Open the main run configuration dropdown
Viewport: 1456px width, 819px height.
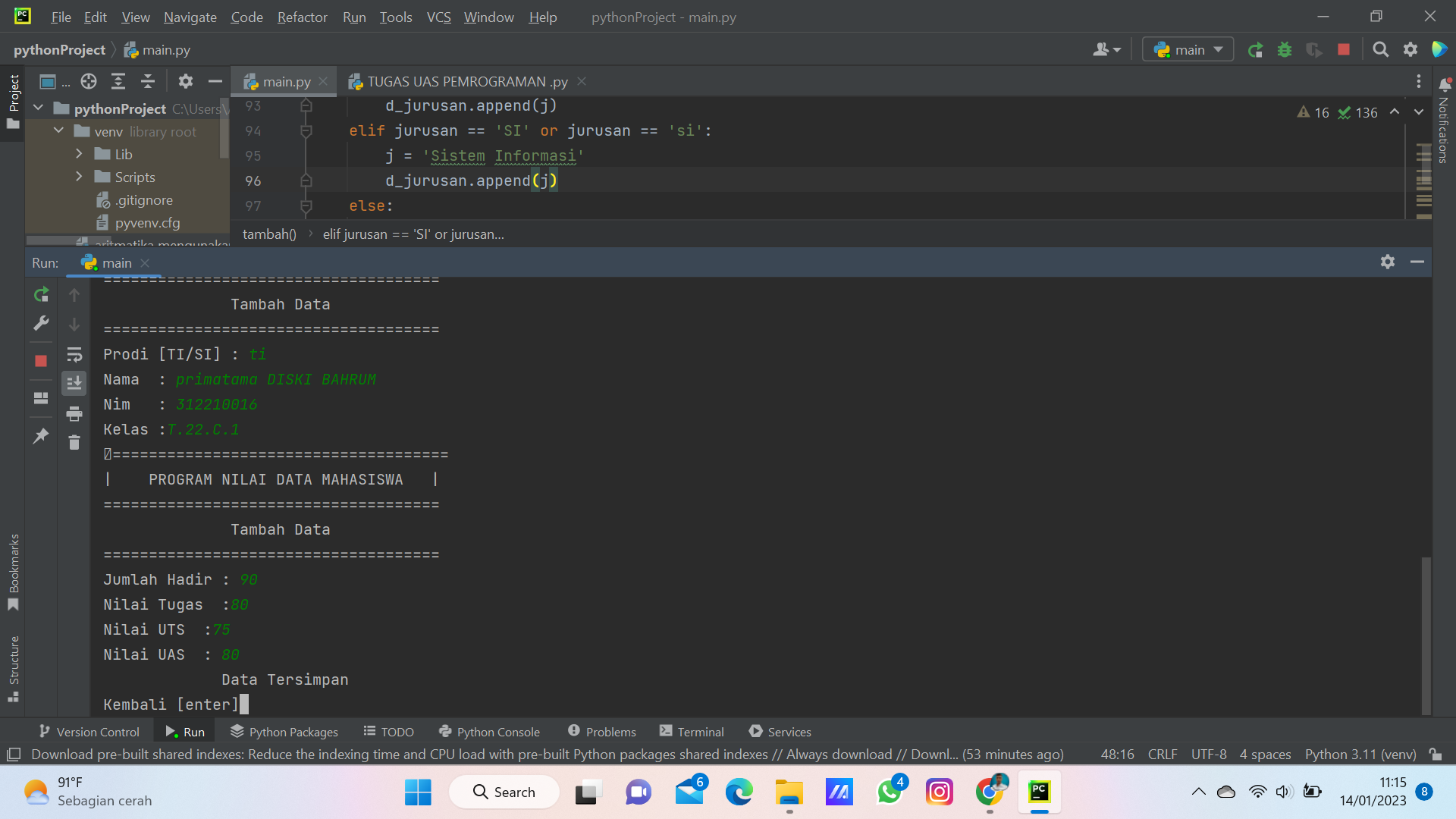[1187, 49]
